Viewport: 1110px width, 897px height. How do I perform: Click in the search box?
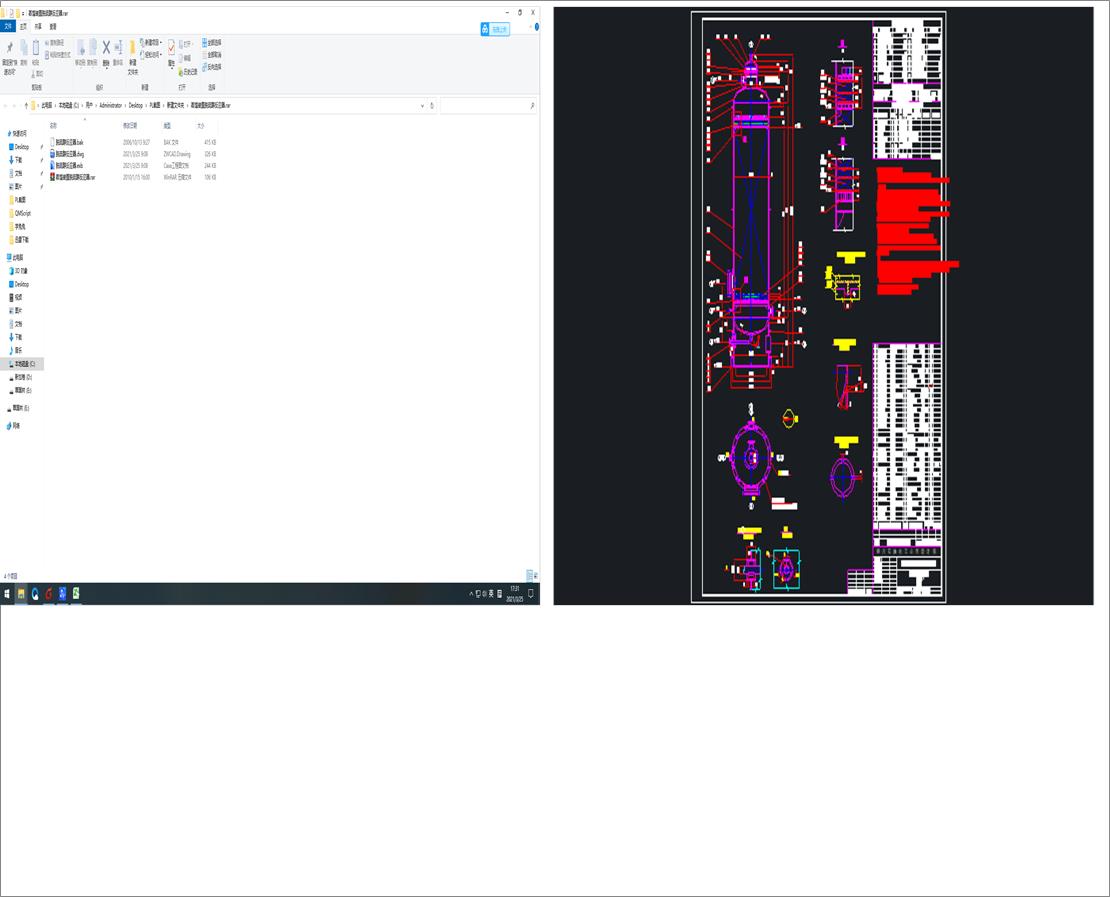point(488,105)
